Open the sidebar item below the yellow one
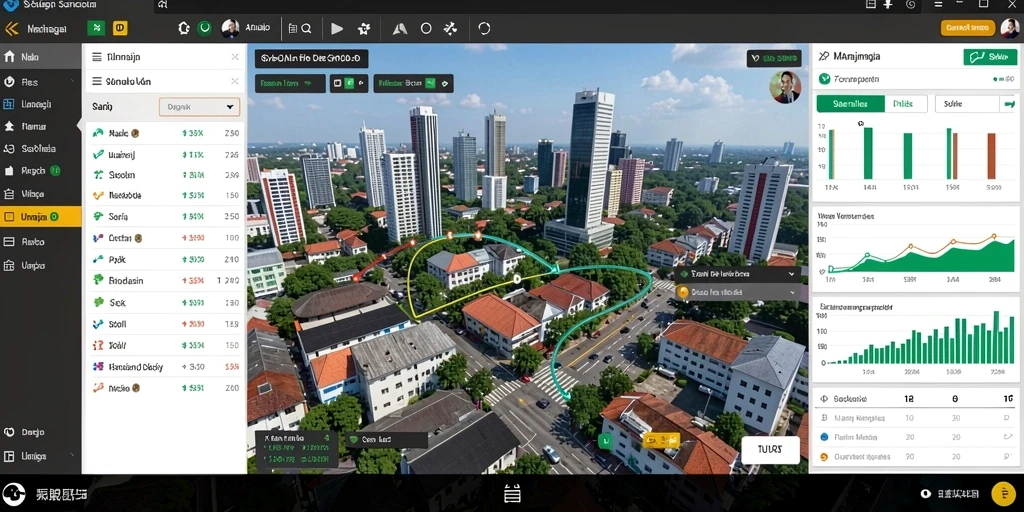1024x512 pixels. click(40, 242)
